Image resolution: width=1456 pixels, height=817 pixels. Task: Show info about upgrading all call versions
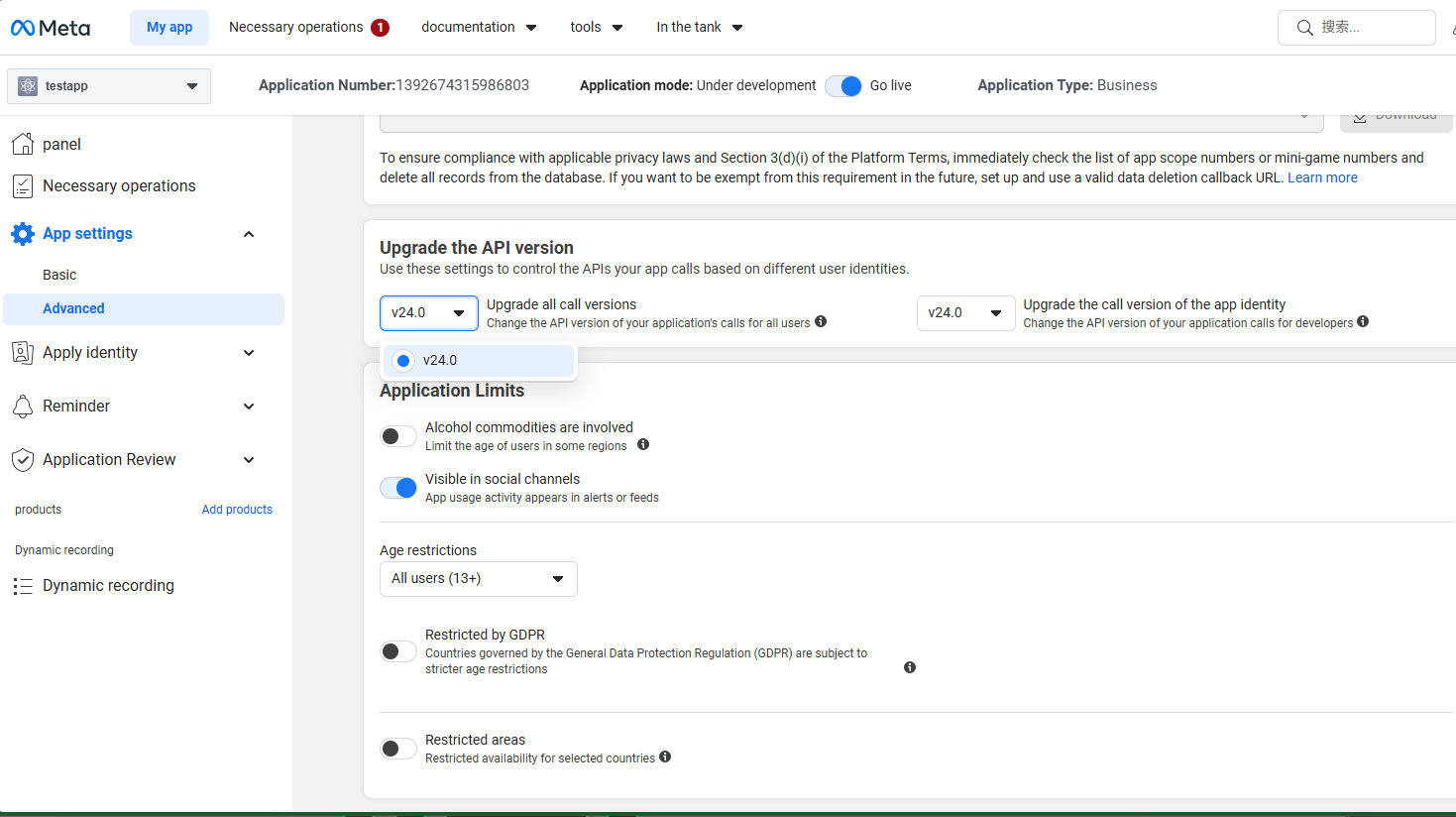point(821,321)
